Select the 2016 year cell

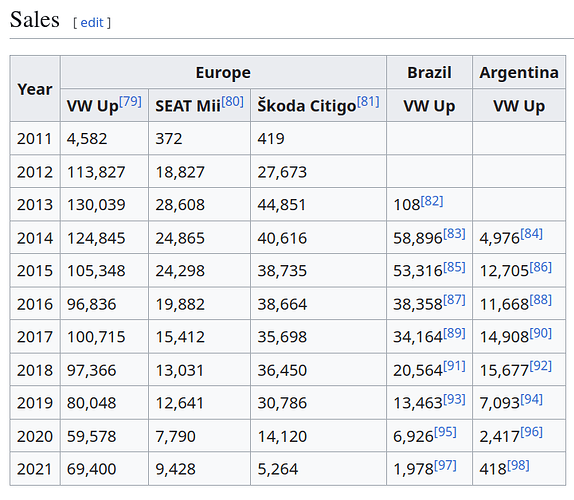(35, 304)
